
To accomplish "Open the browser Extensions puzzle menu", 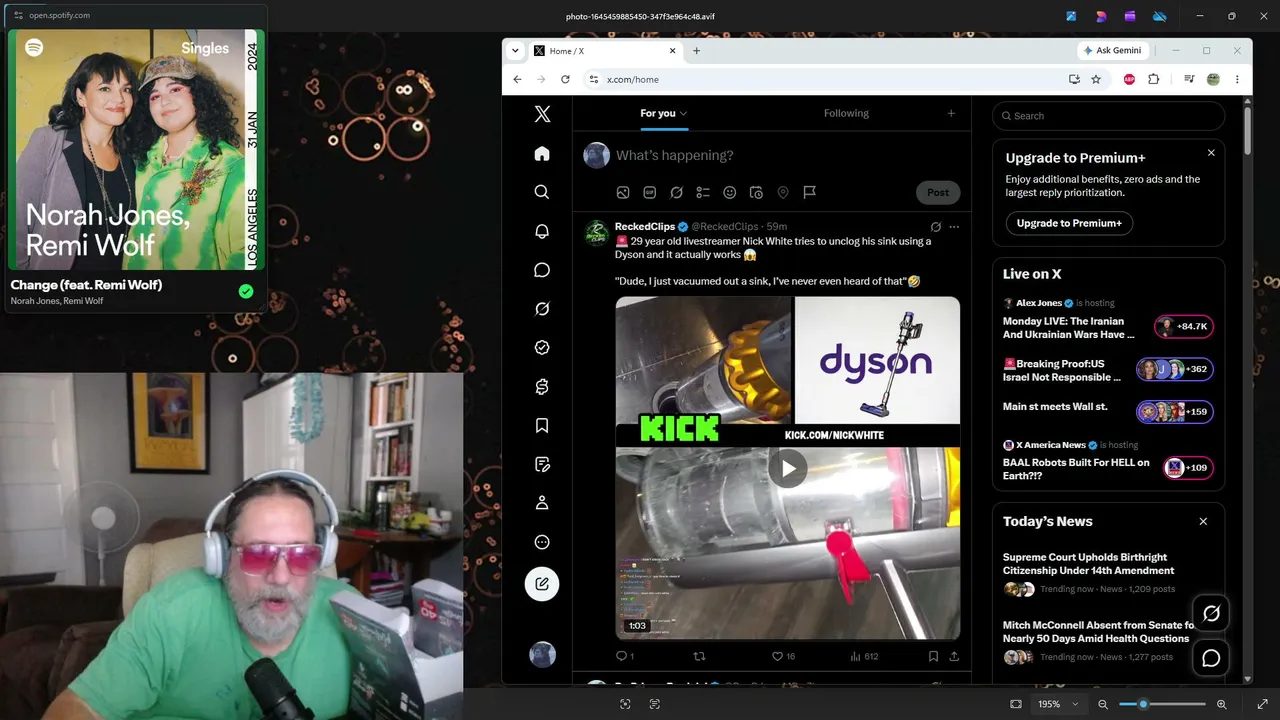I will pyautogui.click(x=1153, y=79).
